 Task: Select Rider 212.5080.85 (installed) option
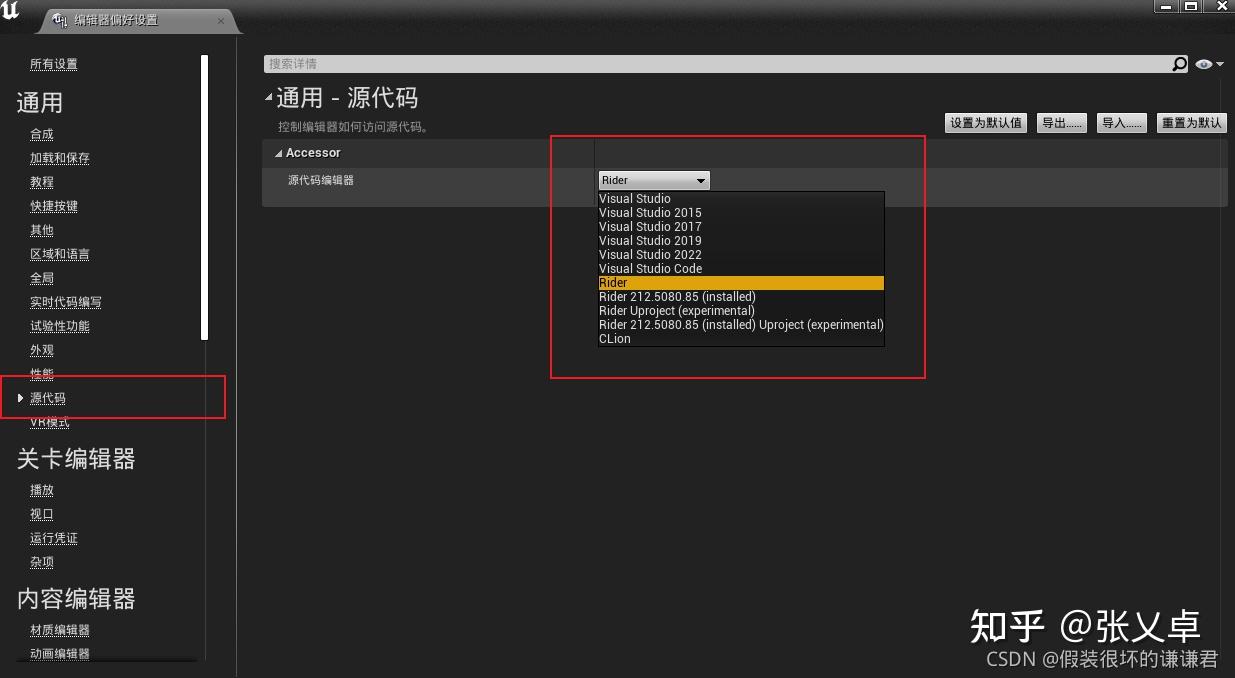click(741, 296)
